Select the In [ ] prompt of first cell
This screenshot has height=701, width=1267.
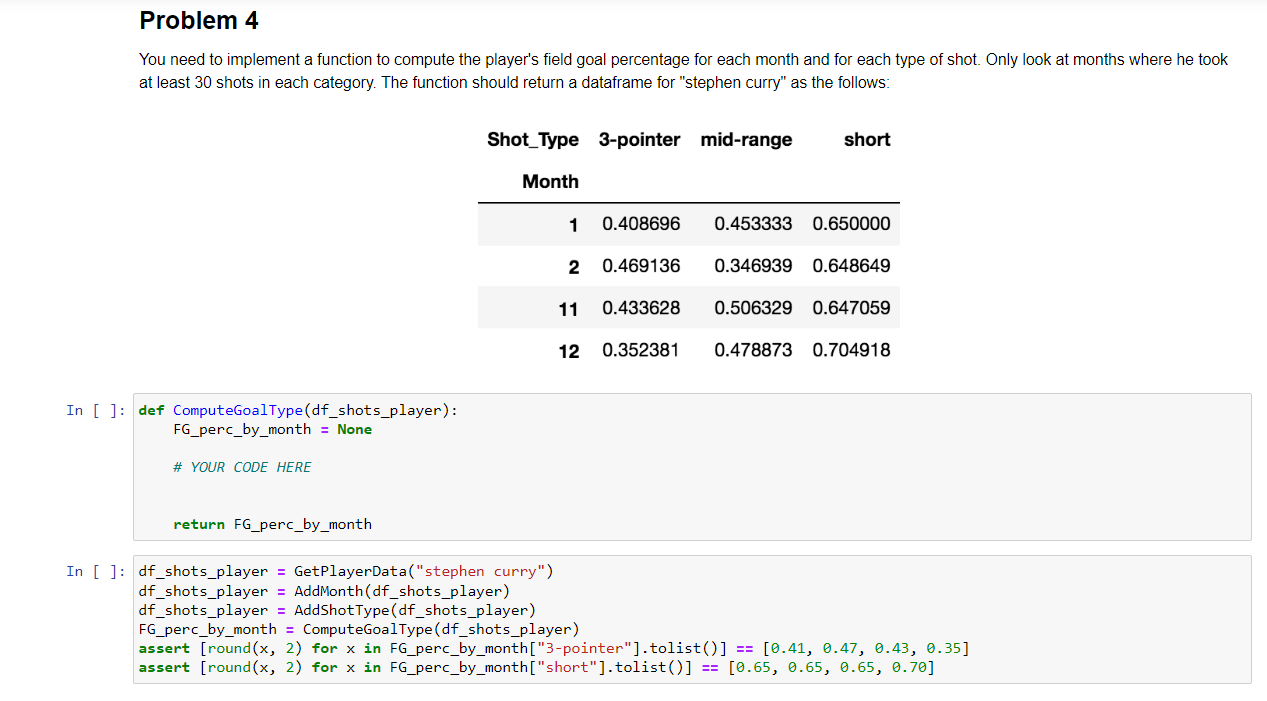(x=96, y=410)
